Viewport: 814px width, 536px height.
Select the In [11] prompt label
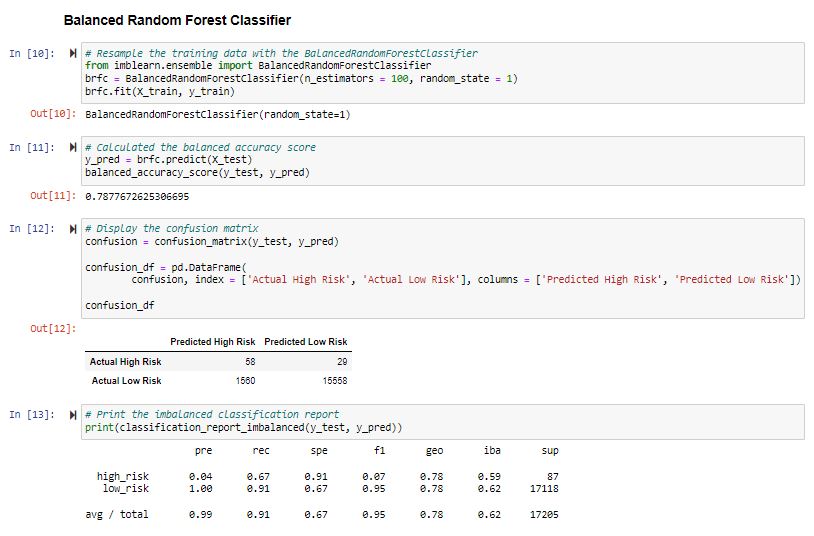(x=32, y=148)
